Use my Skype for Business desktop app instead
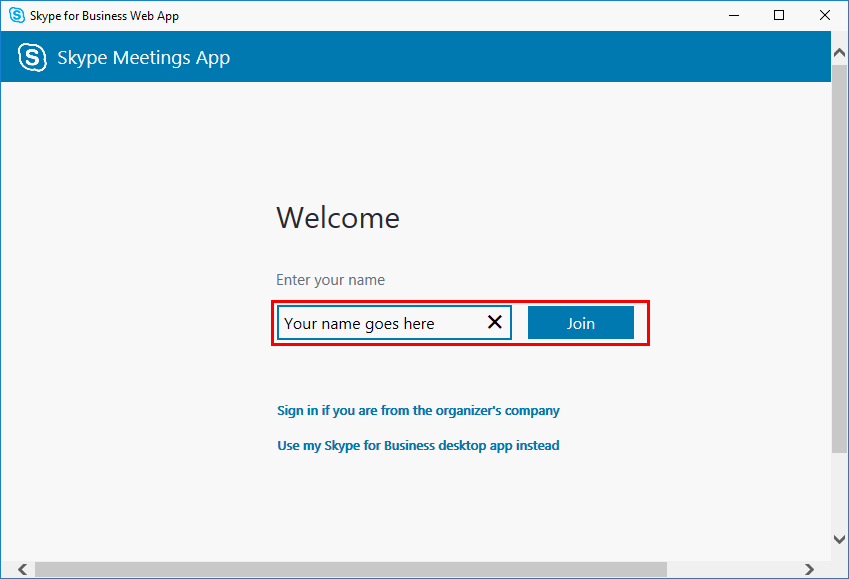 click(x=418, y=445)
